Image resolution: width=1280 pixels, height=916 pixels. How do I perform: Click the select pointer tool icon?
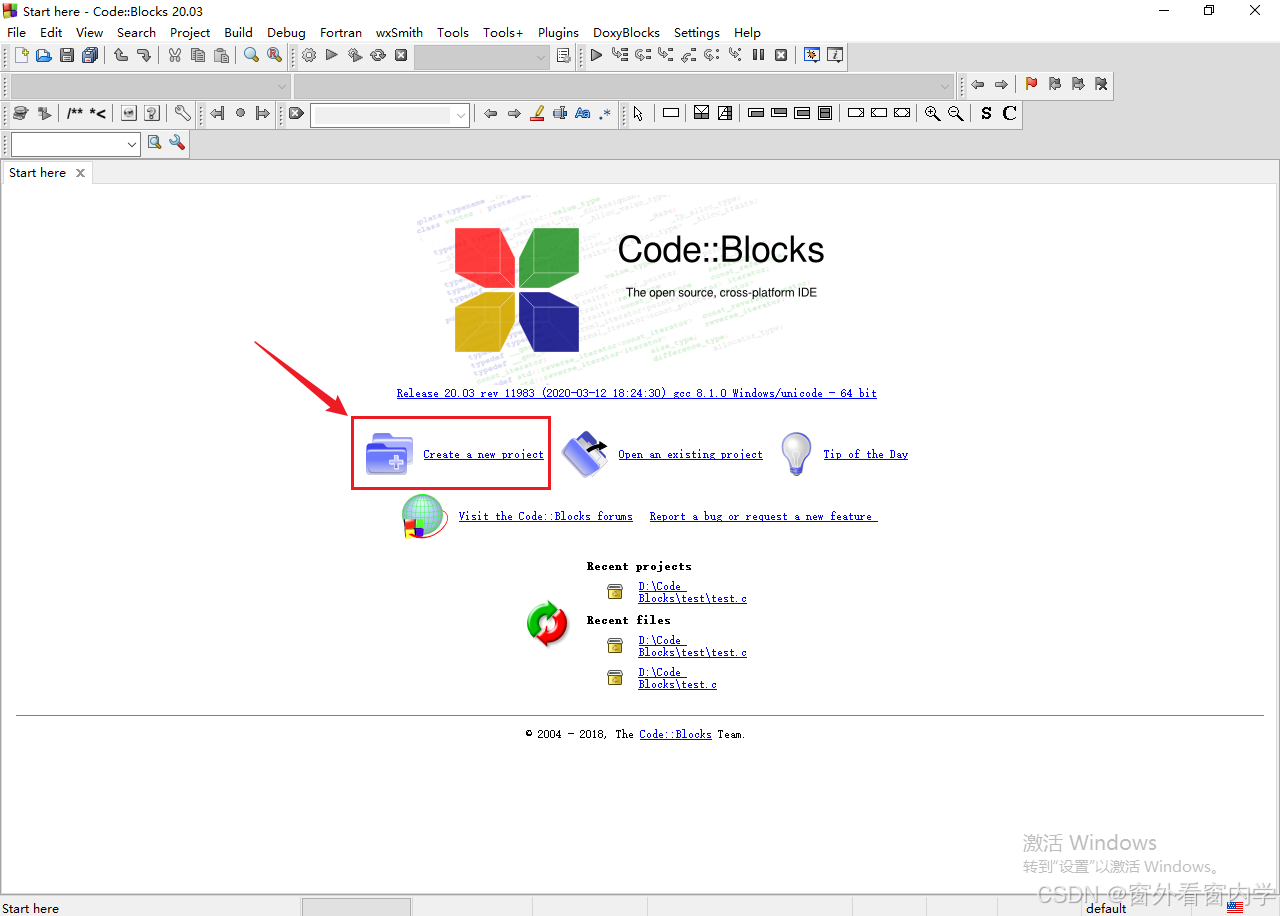click(638, 114)
